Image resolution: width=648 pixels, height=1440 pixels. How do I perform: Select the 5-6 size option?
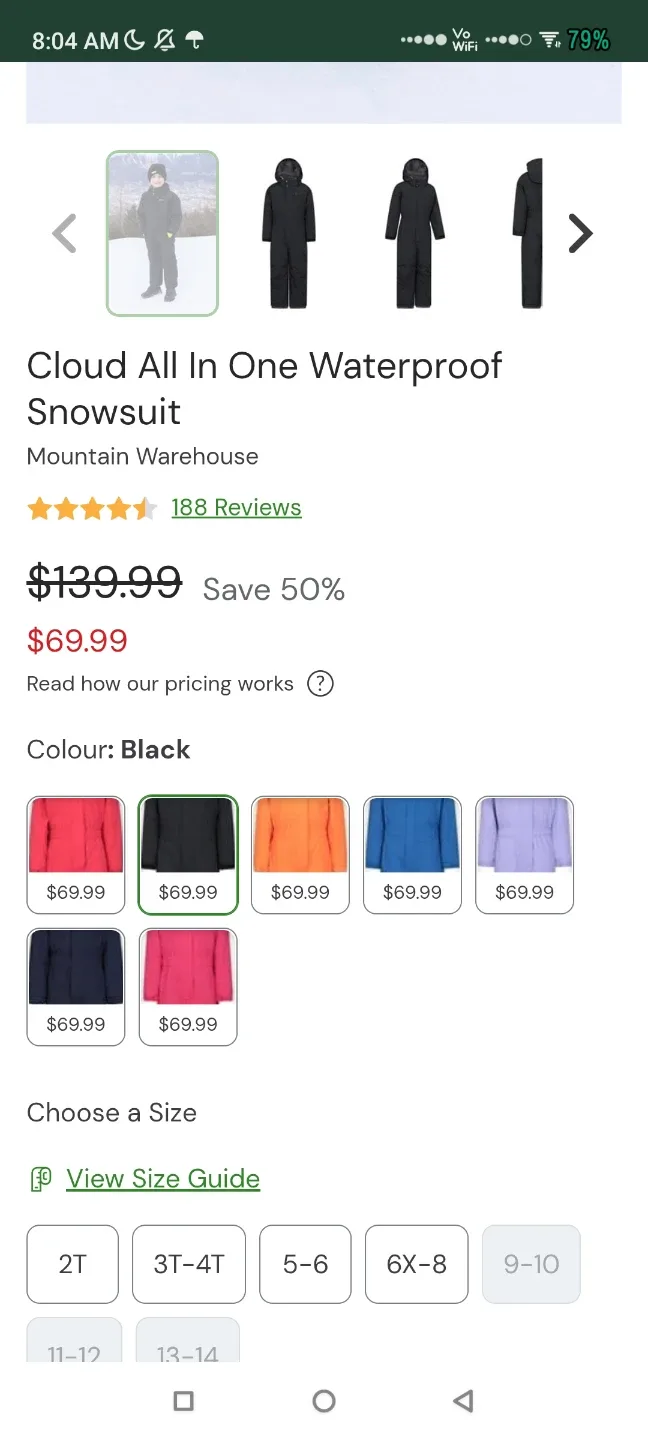[305, 1264]
